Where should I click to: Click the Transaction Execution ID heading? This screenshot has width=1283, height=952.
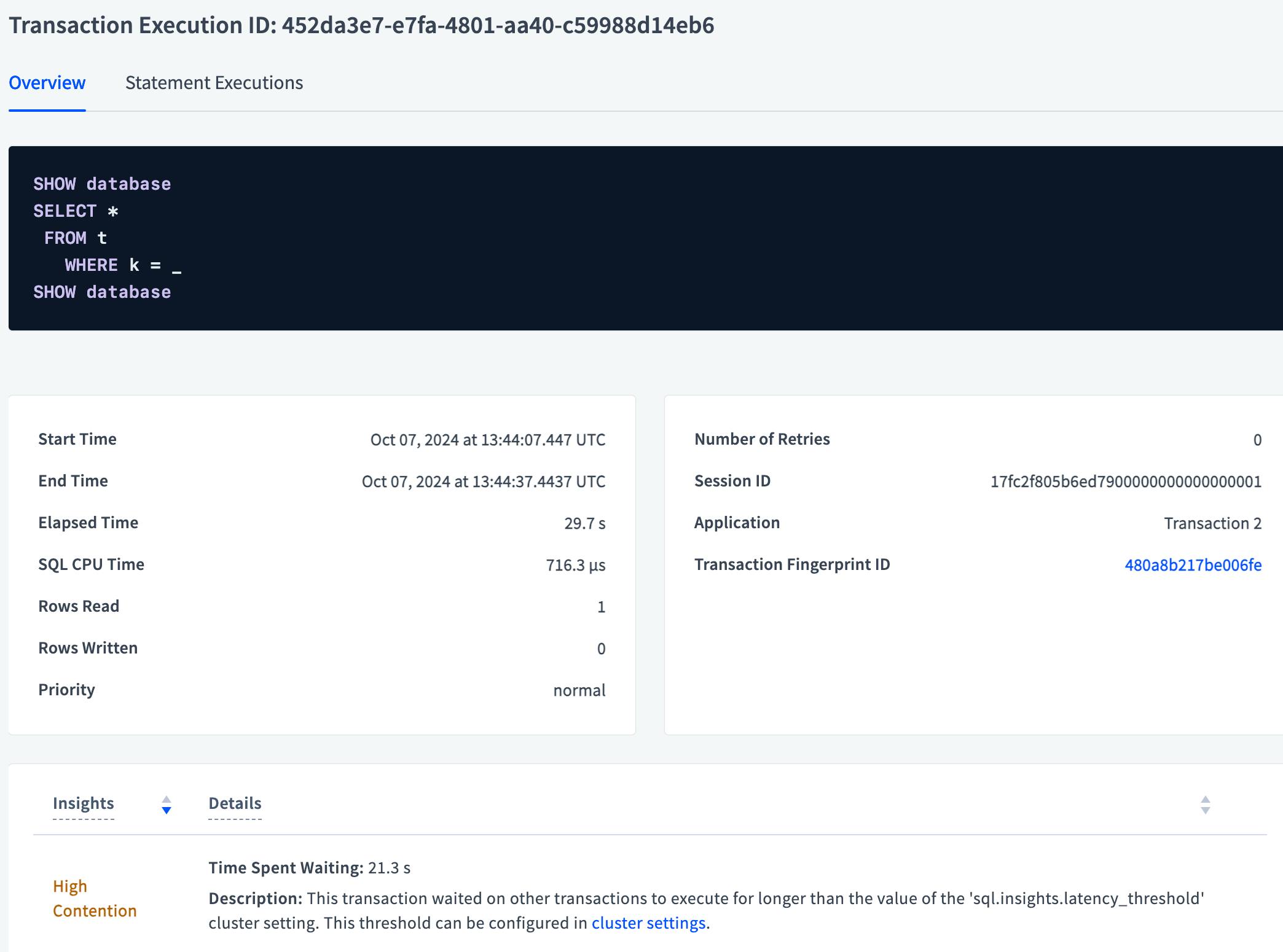tap(361, 25)
